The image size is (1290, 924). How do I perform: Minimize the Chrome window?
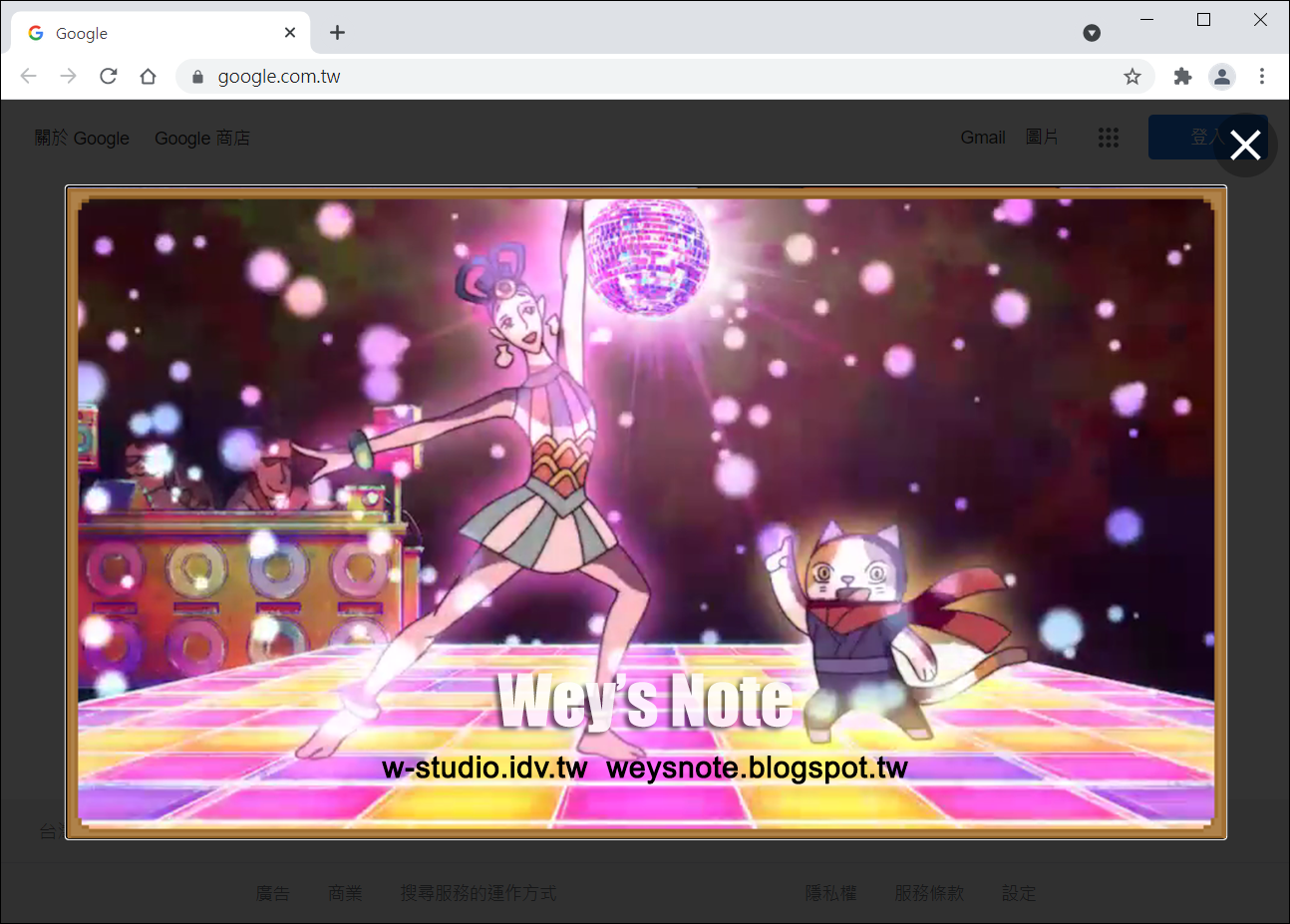point(1147,19)
